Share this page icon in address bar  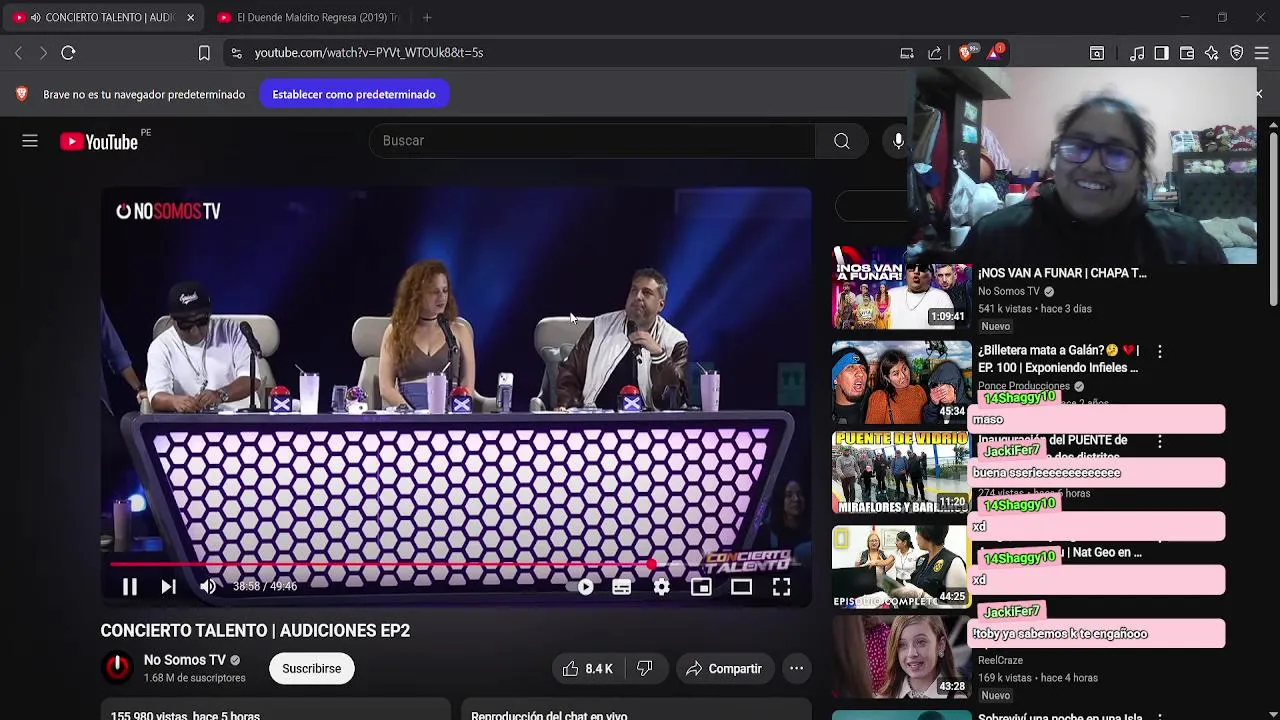point(934,53)
